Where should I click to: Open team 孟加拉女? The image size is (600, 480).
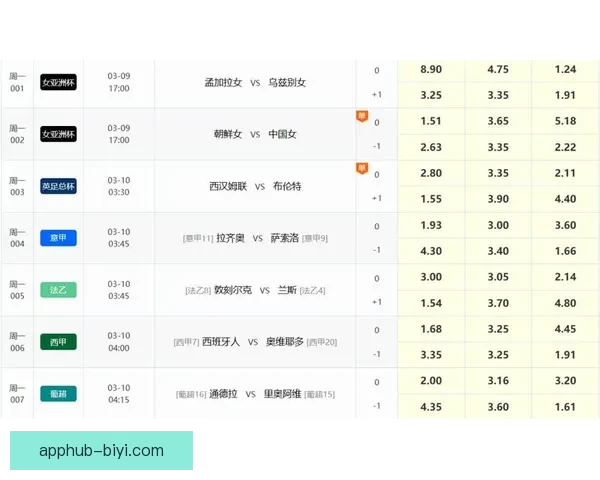(x=223, y=82)
